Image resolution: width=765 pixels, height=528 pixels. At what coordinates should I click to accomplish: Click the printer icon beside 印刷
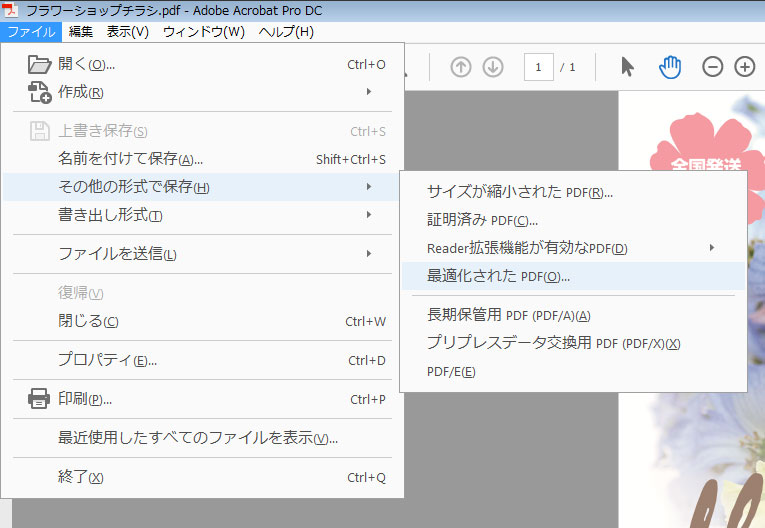(39, 399)
